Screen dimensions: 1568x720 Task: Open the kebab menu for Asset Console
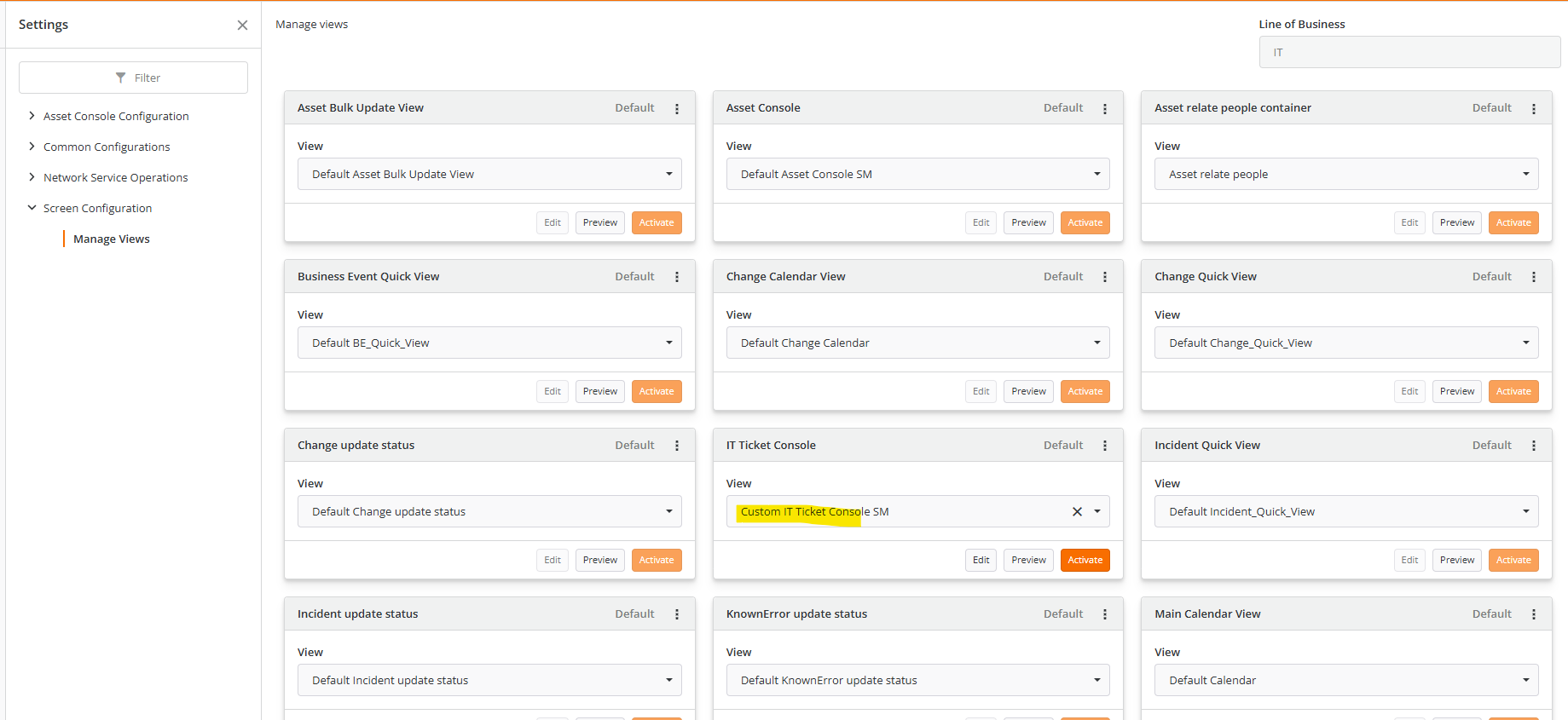coord(1105,108)
